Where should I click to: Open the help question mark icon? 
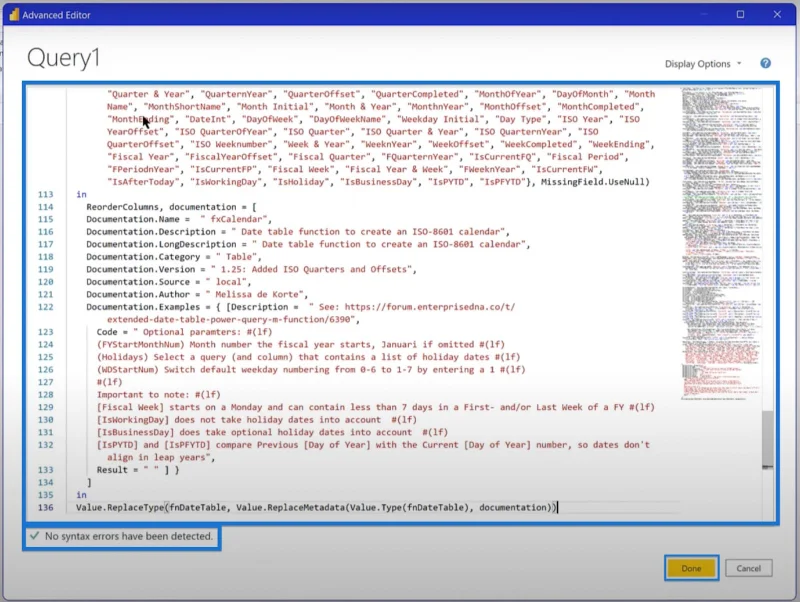pyautogui.click(x=765, y=63)
